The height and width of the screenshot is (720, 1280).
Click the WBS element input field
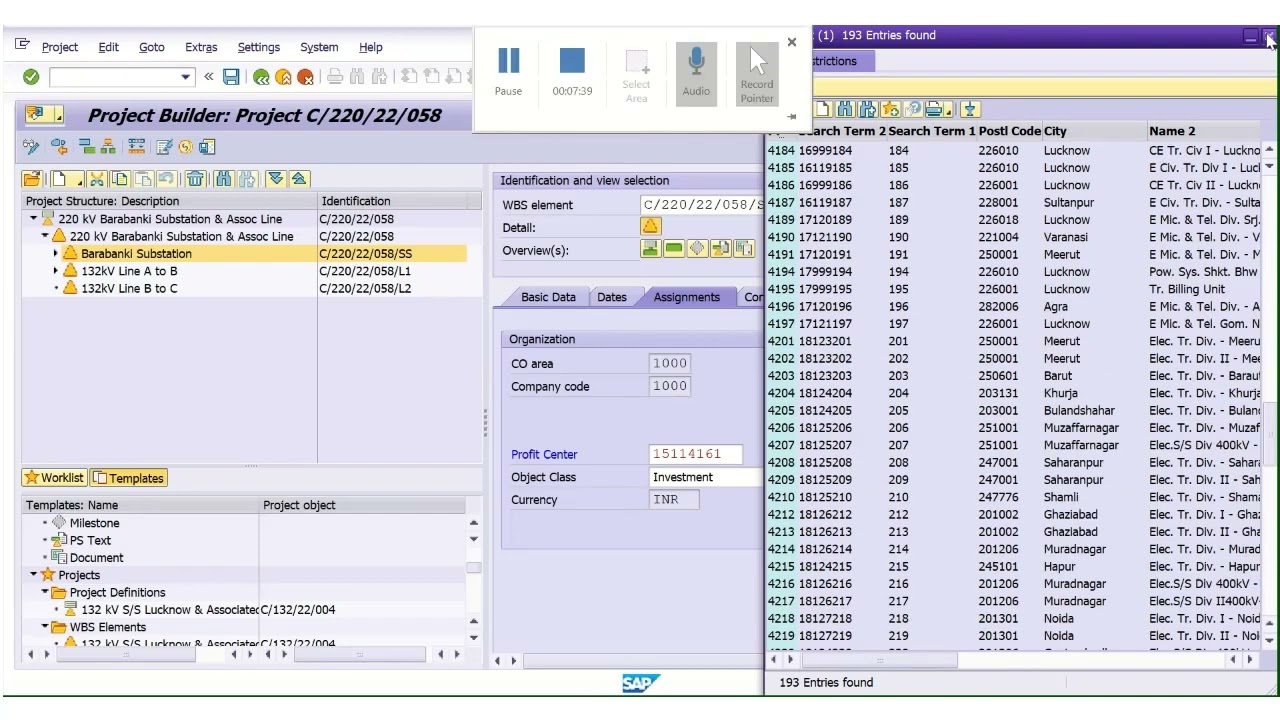(x=701, y=205)
